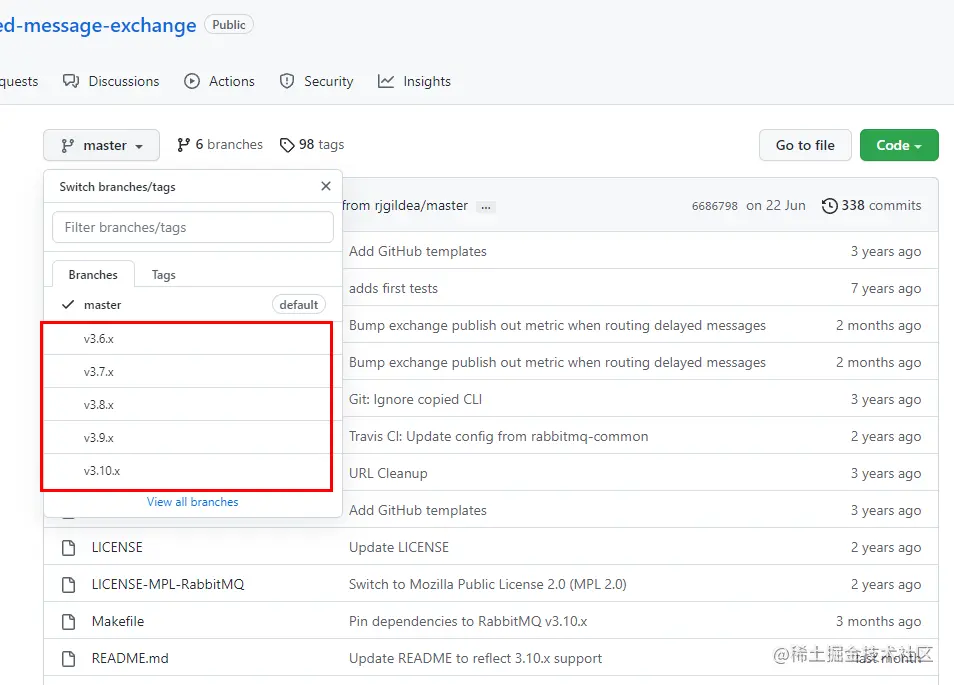
Task: Click the file icon beside LICENSE
Action: (x=69, y=548)
